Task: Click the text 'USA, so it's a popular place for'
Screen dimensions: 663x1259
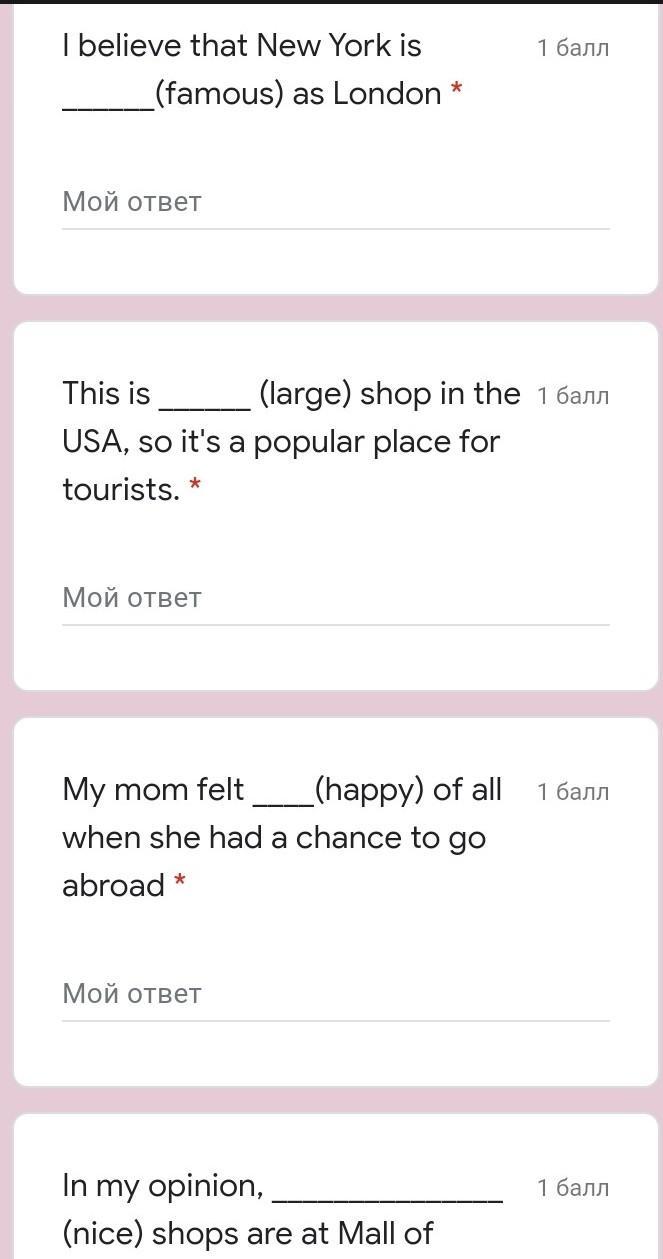Action: [x=281, y=442]
